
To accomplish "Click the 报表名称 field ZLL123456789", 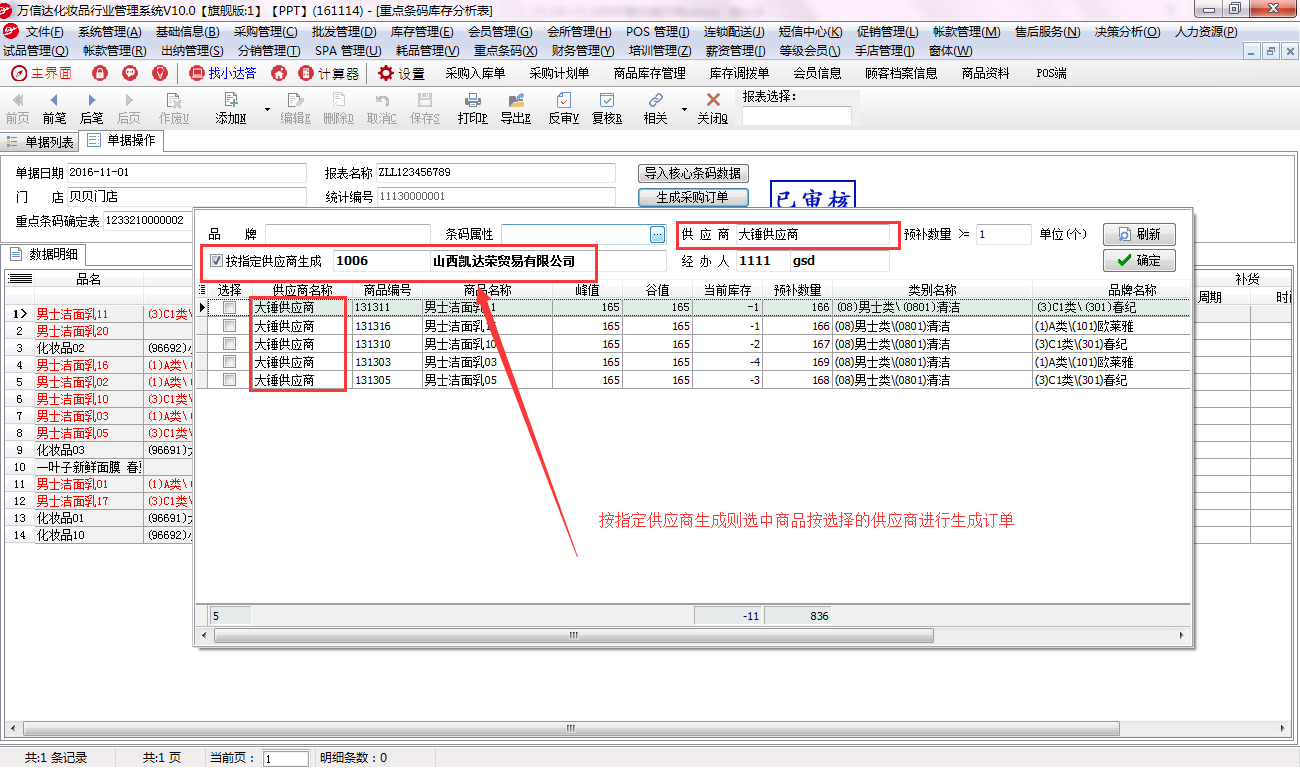I will point(495,173).
